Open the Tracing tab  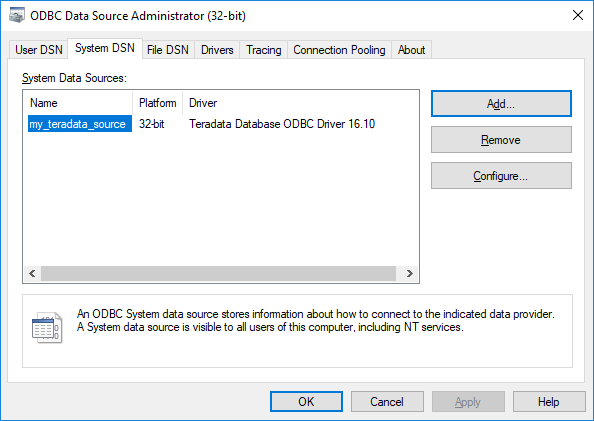coord(264,50)
